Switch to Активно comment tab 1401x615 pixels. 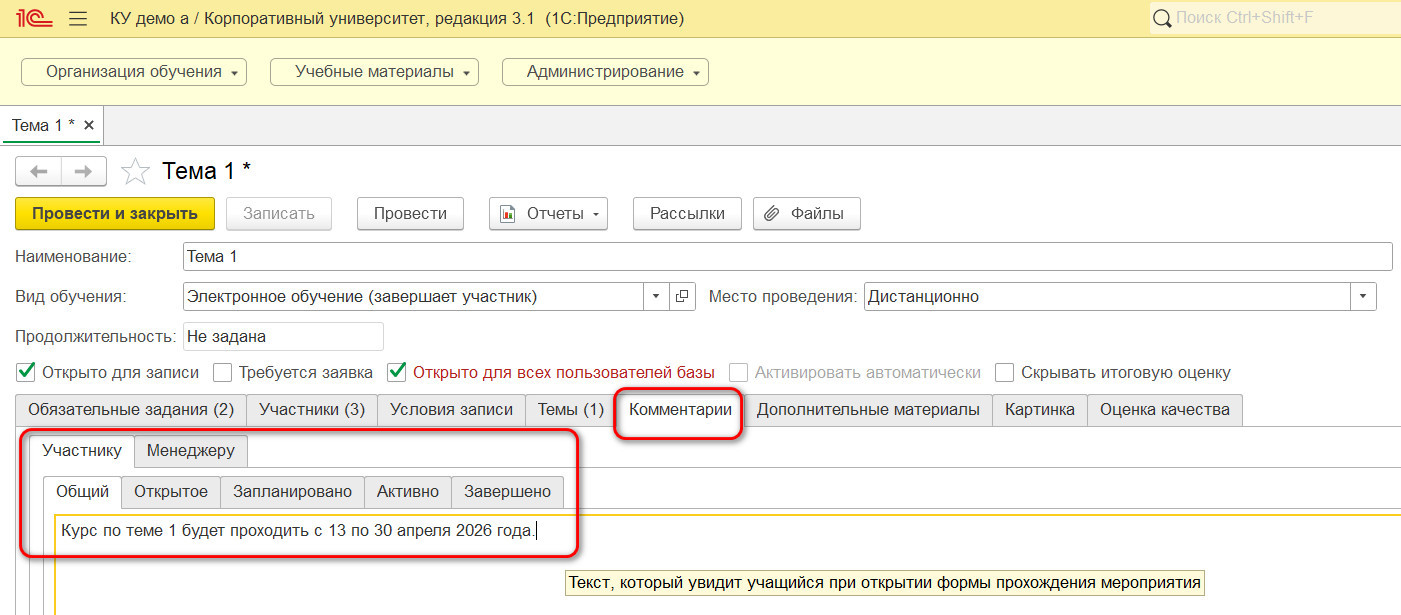point(408,491)
